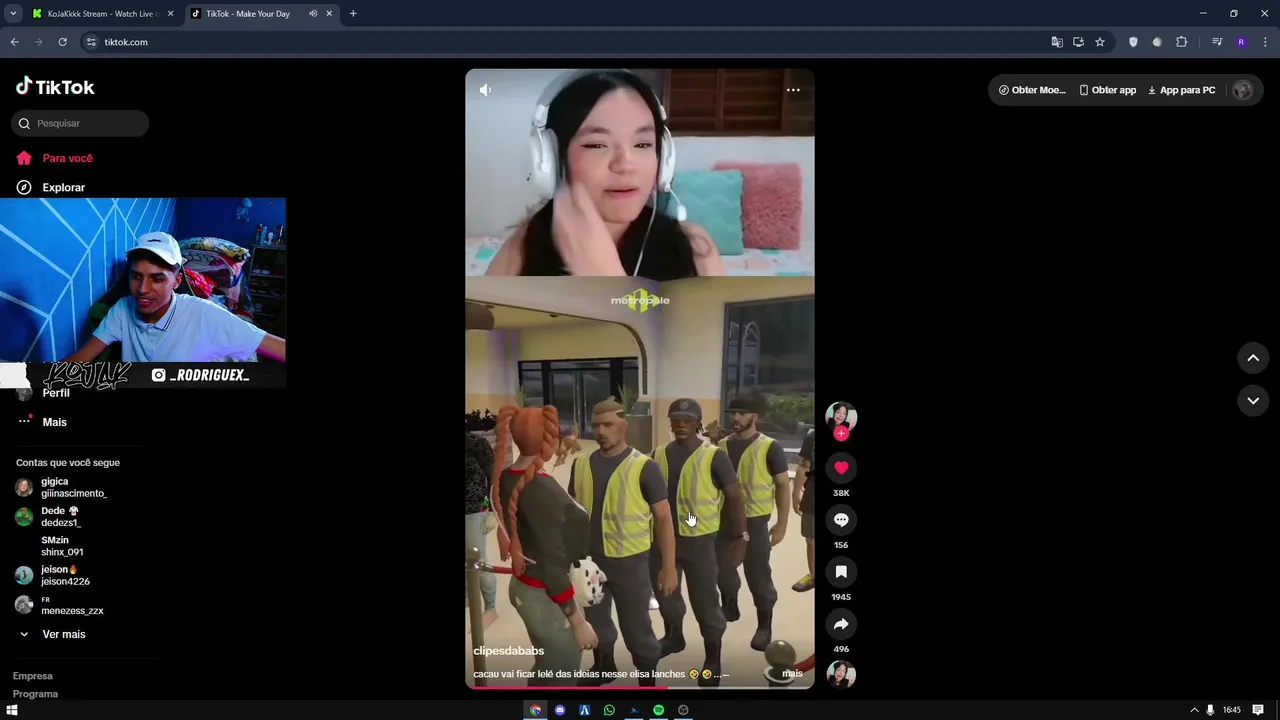Image resolution: width=1280 pixels, height=720 pixels.
Task: Open tab search dropdown arrow
Action: [13, 14]
